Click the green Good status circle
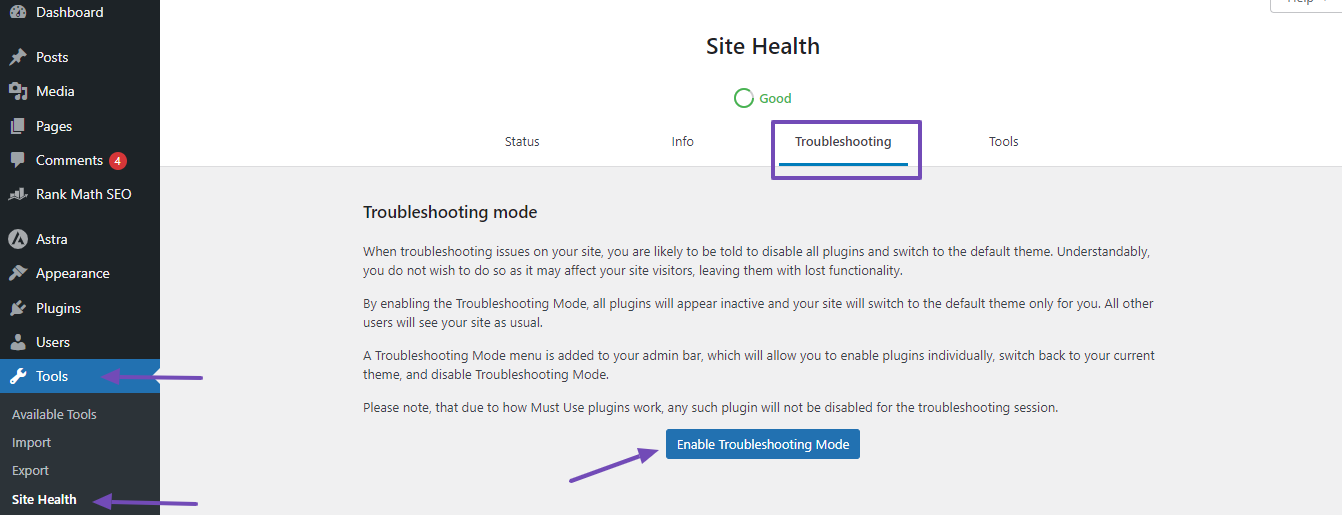 [743, 98]
